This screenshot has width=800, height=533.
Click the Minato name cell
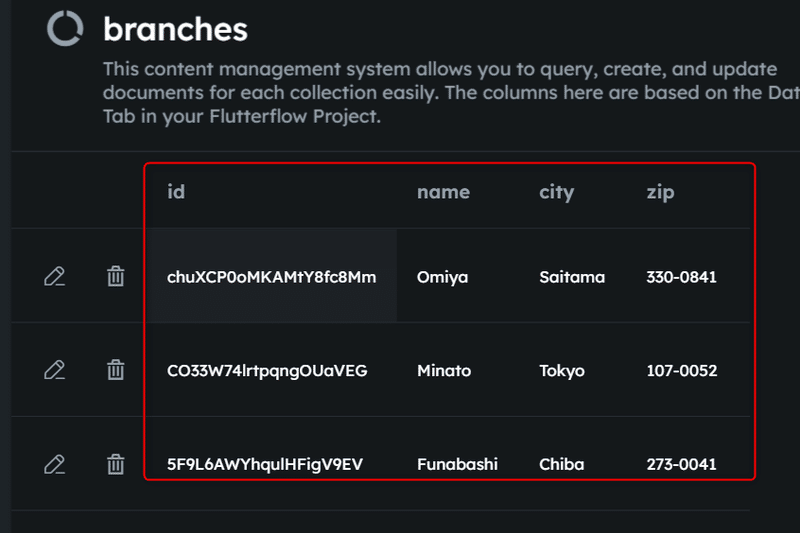coord(444,371)
